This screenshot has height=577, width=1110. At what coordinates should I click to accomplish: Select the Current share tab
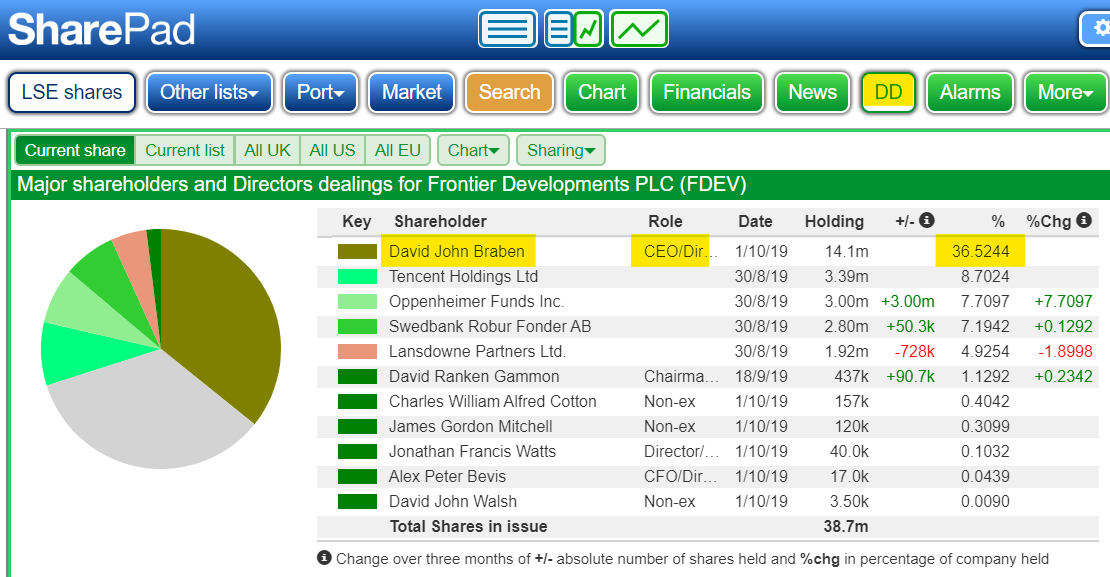[75, 150]
